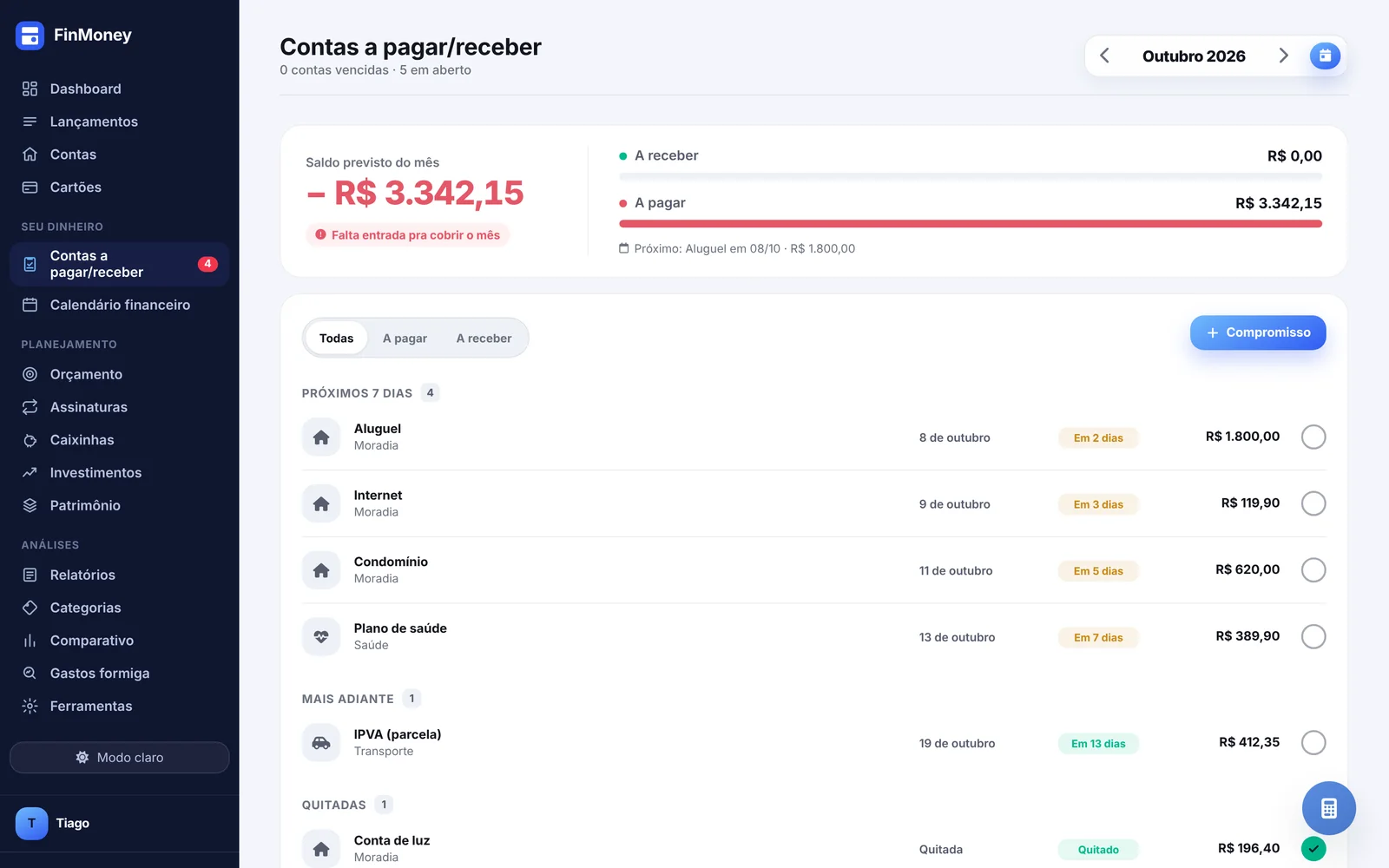Mark Internet bill as paid
Image resolution: width=1389 pixels, height=868 pixels.
tap(1313, 503)
